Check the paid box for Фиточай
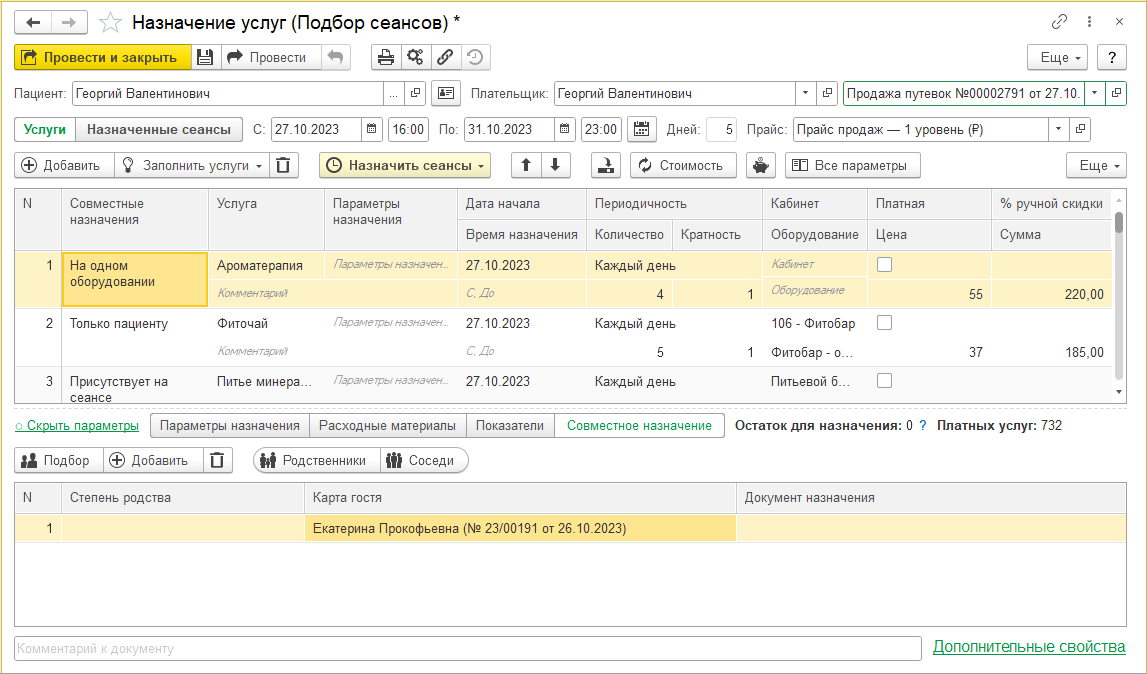The height and width of the screenshot is (674, 1147). click(x=884, y=323)
